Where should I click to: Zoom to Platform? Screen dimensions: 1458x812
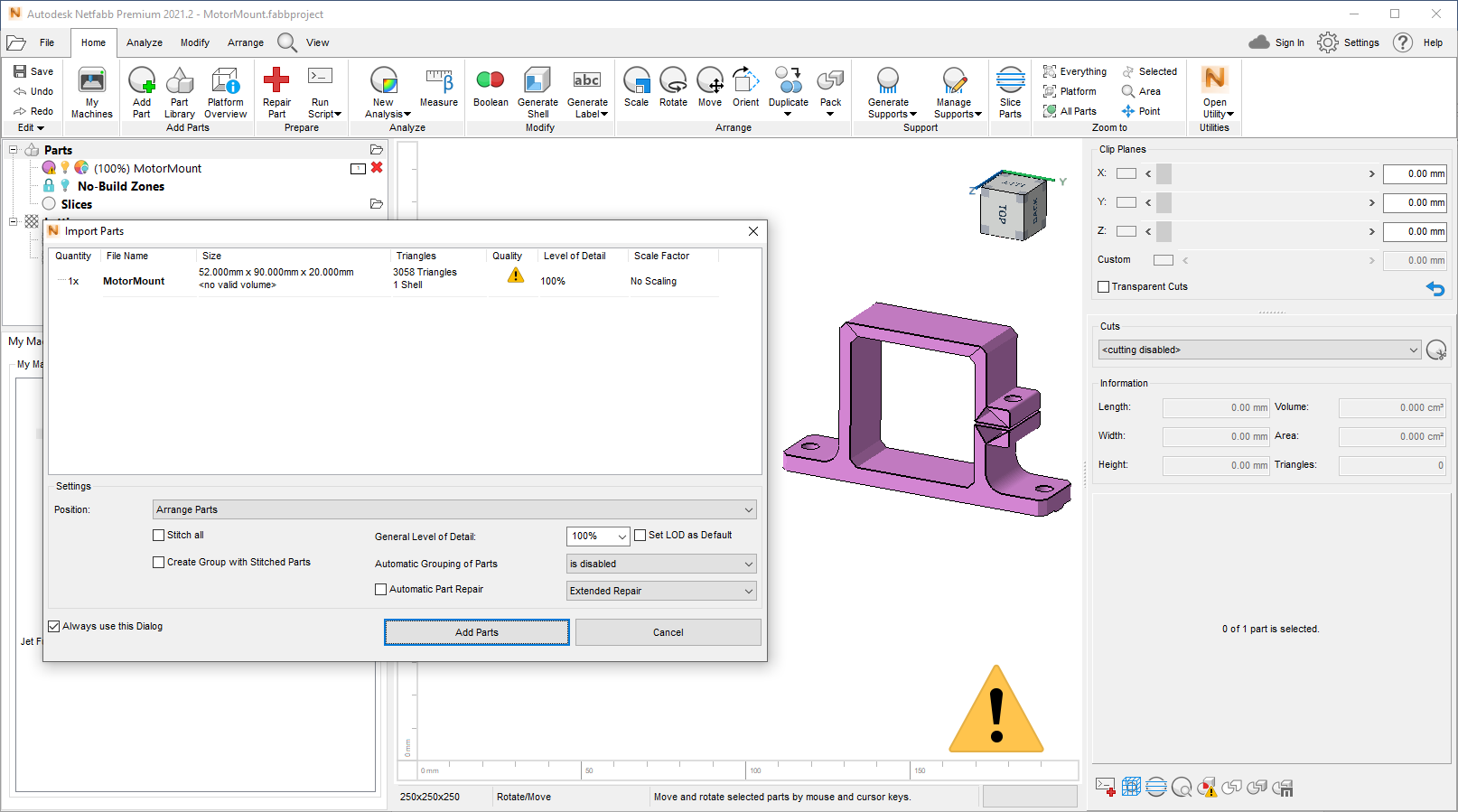pos(1070,91)
